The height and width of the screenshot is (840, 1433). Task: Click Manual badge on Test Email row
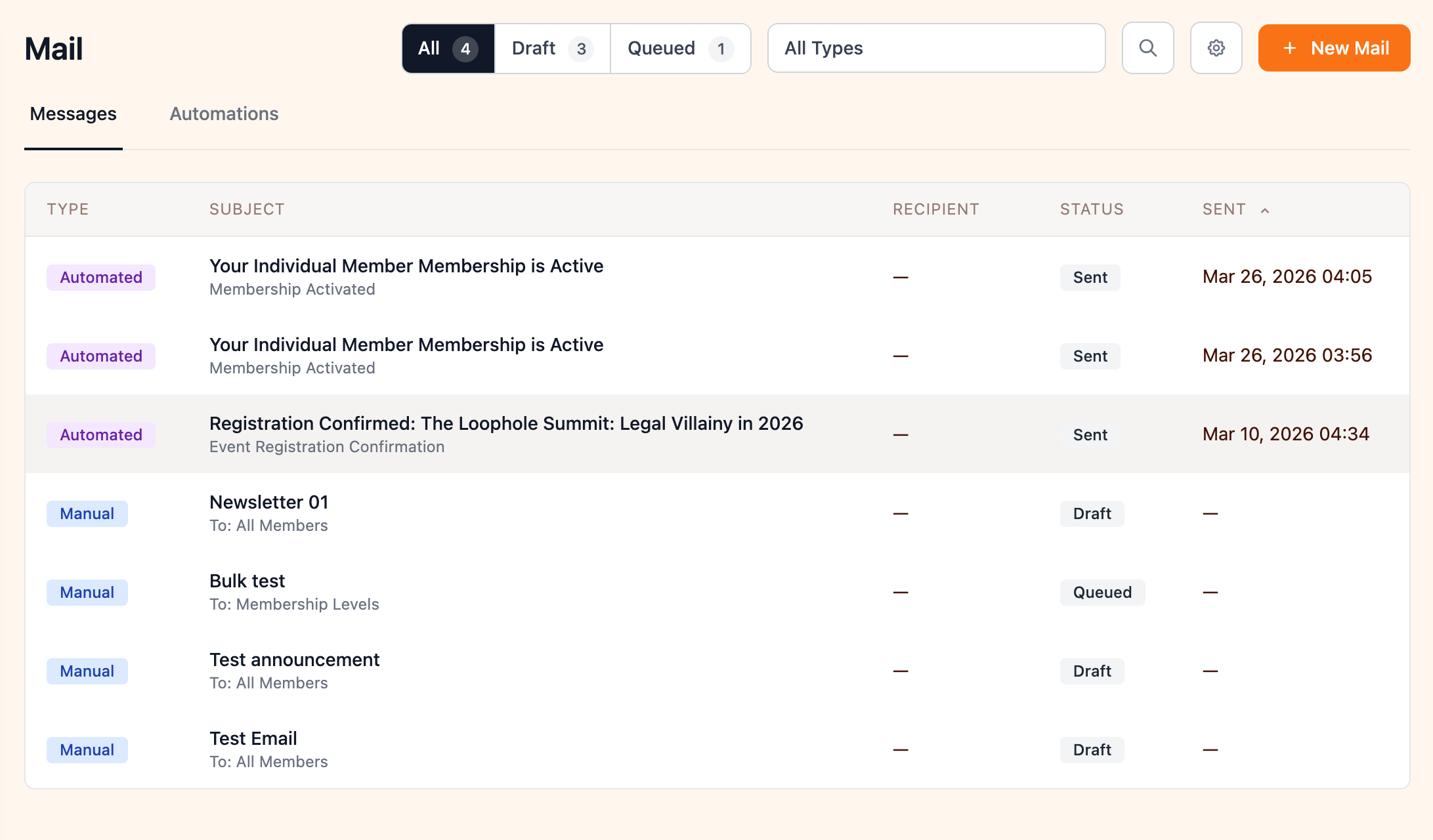[87, 749]
